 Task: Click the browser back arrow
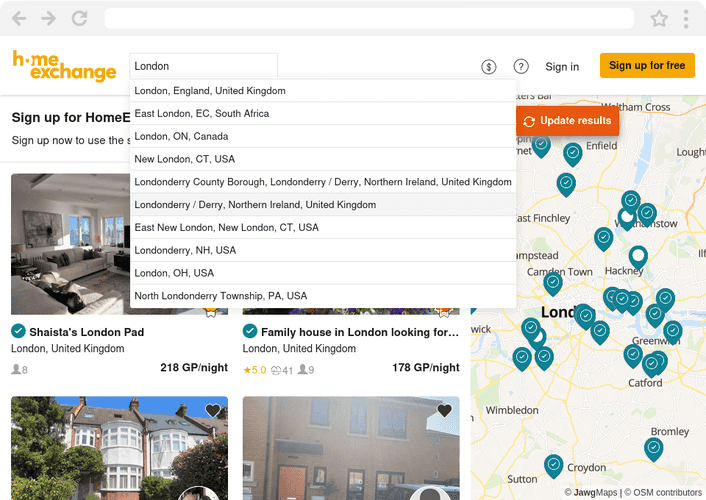19,18
